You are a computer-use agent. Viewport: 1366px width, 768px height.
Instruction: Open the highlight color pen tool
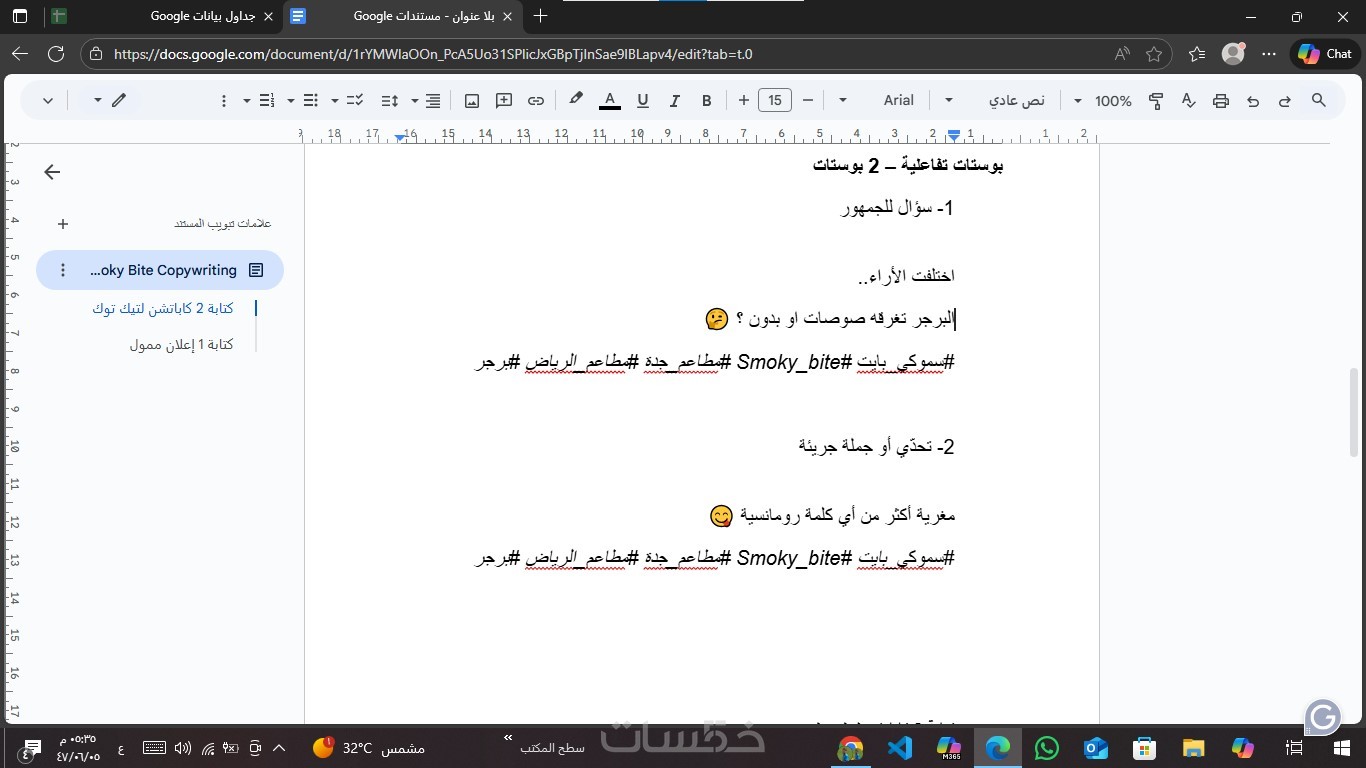(576, 99)
